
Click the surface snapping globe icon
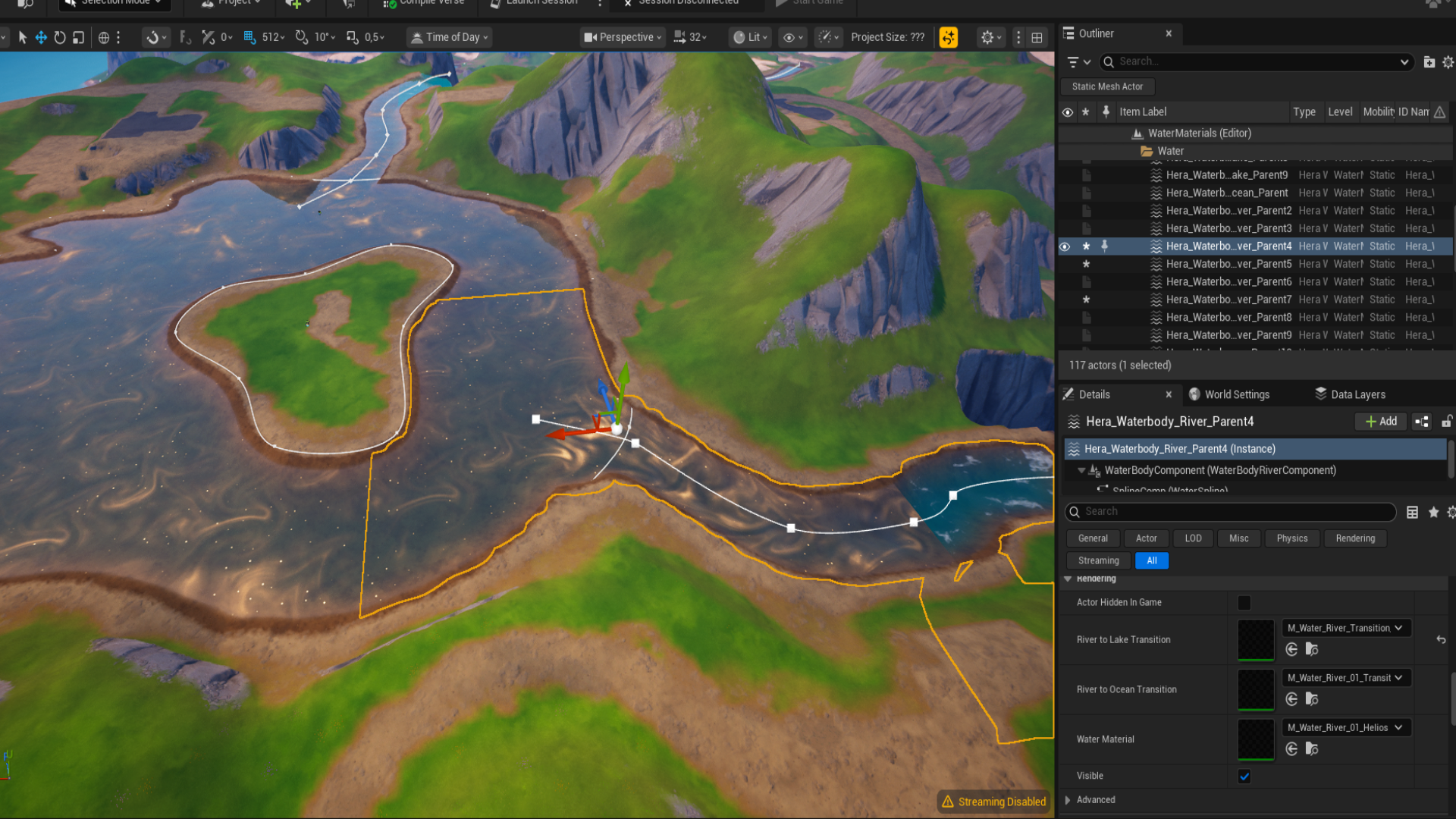(103, 37)
